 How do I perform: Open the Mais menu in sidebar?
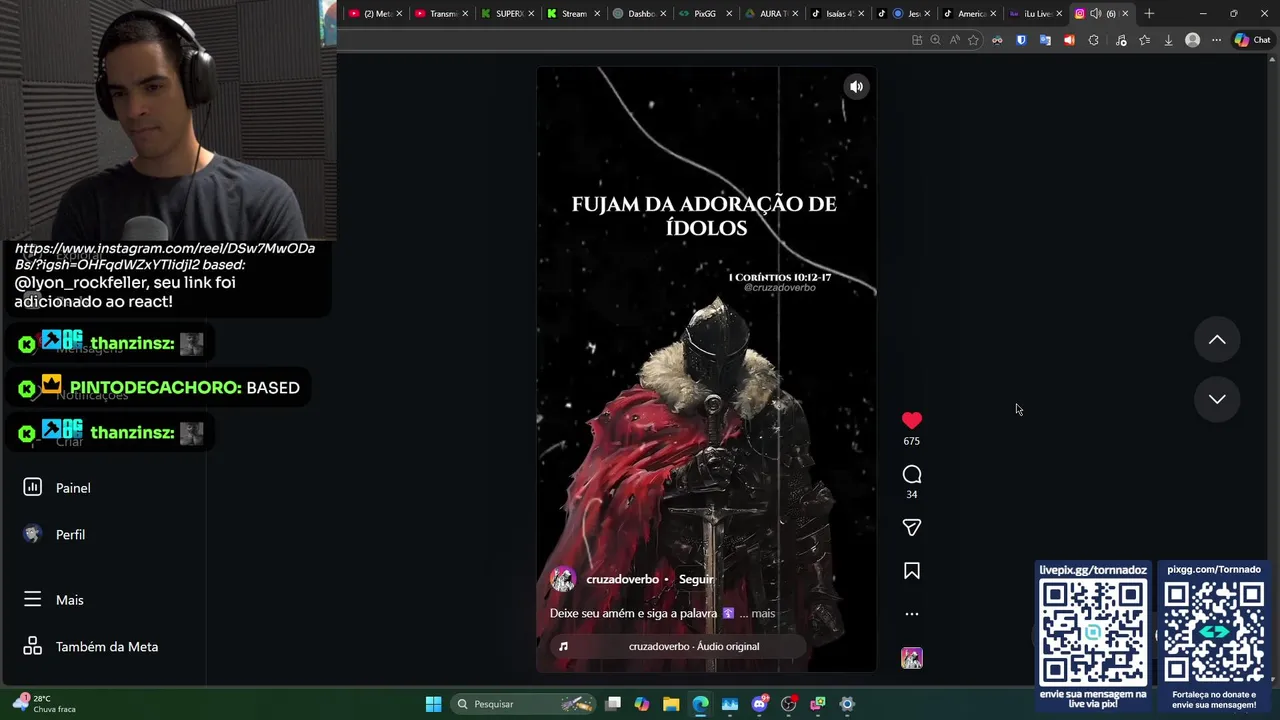coord(69,600)
